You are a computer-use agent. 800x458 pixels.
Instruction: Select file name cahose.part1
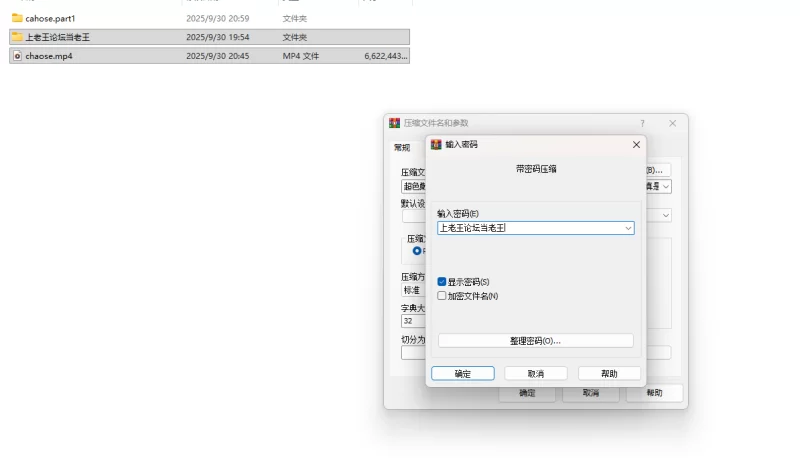click(50, 18)
